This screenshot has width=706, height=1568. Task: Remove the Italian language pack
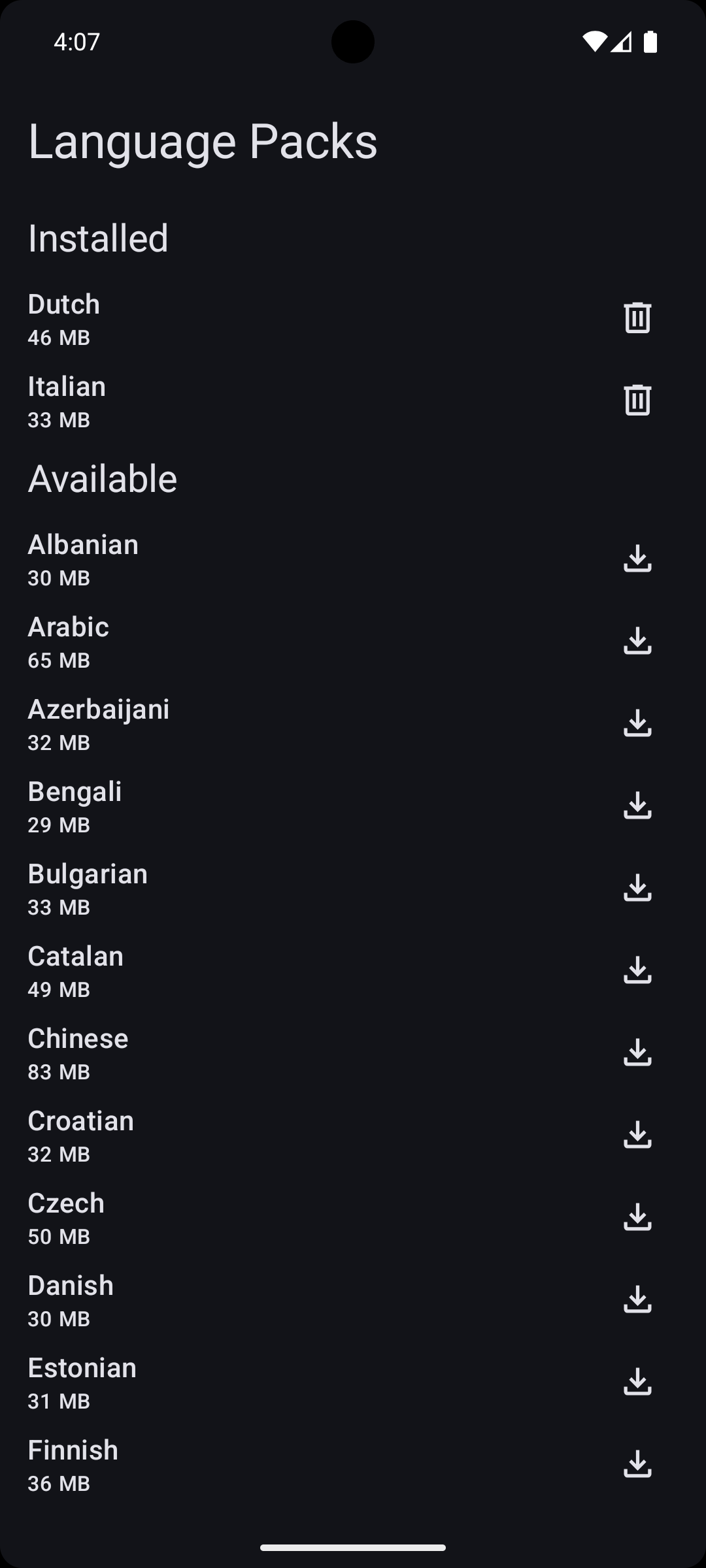tap(637, 400)
